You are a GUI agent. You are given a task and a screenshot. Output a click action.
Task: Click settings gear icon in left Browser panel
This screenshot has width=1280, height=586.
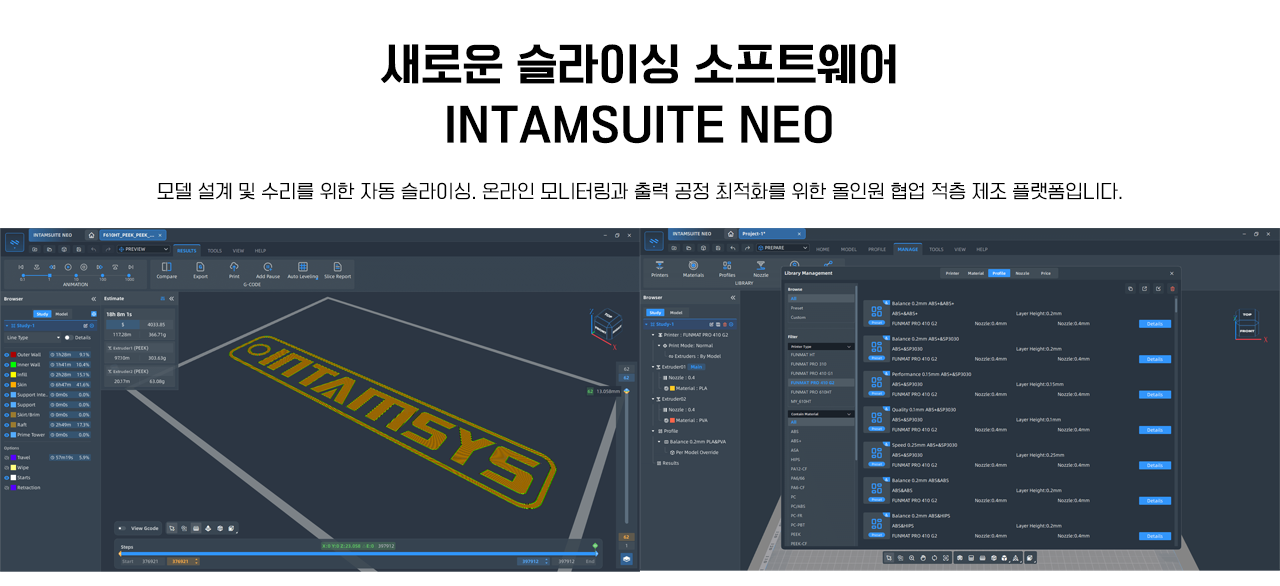coord(94,314)
